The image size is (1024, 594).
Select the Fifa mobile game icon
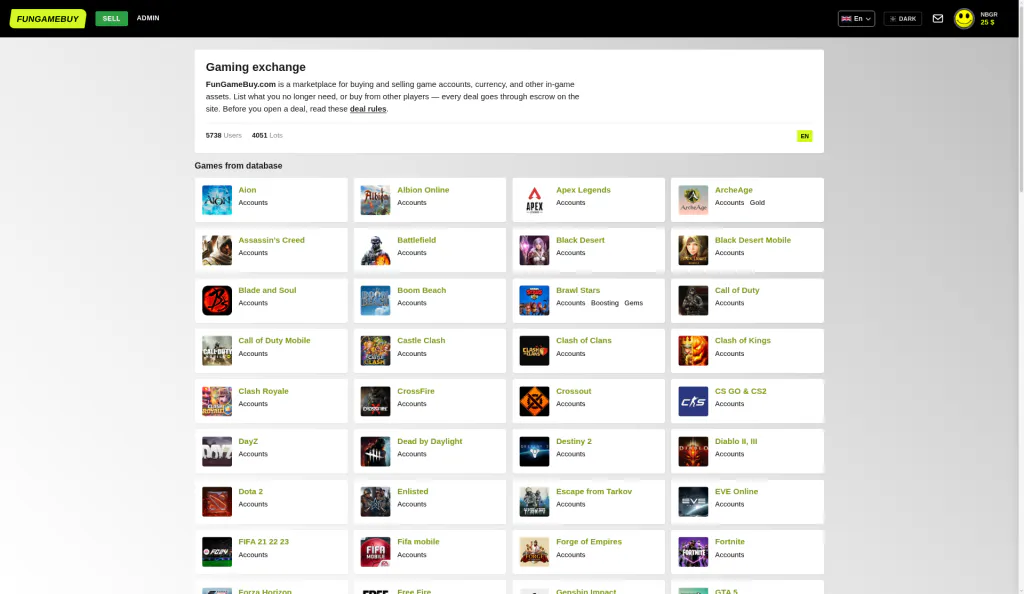point(376,552)
